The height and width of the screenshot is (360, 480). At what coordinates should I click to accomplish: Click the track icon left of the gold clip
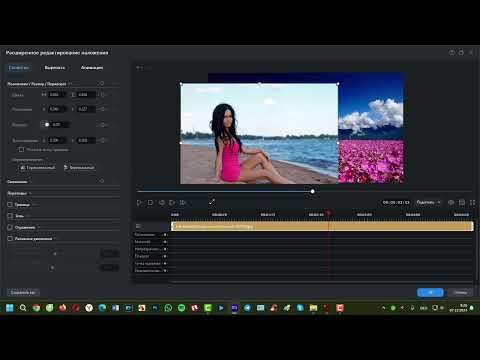coord(138,226)
